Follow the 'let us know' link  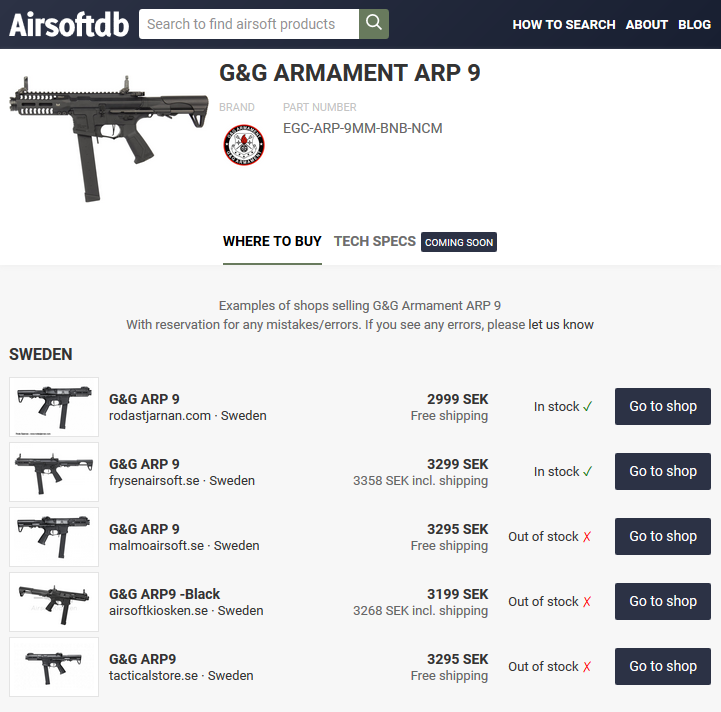pyautogui.click(x=561, y=325)
